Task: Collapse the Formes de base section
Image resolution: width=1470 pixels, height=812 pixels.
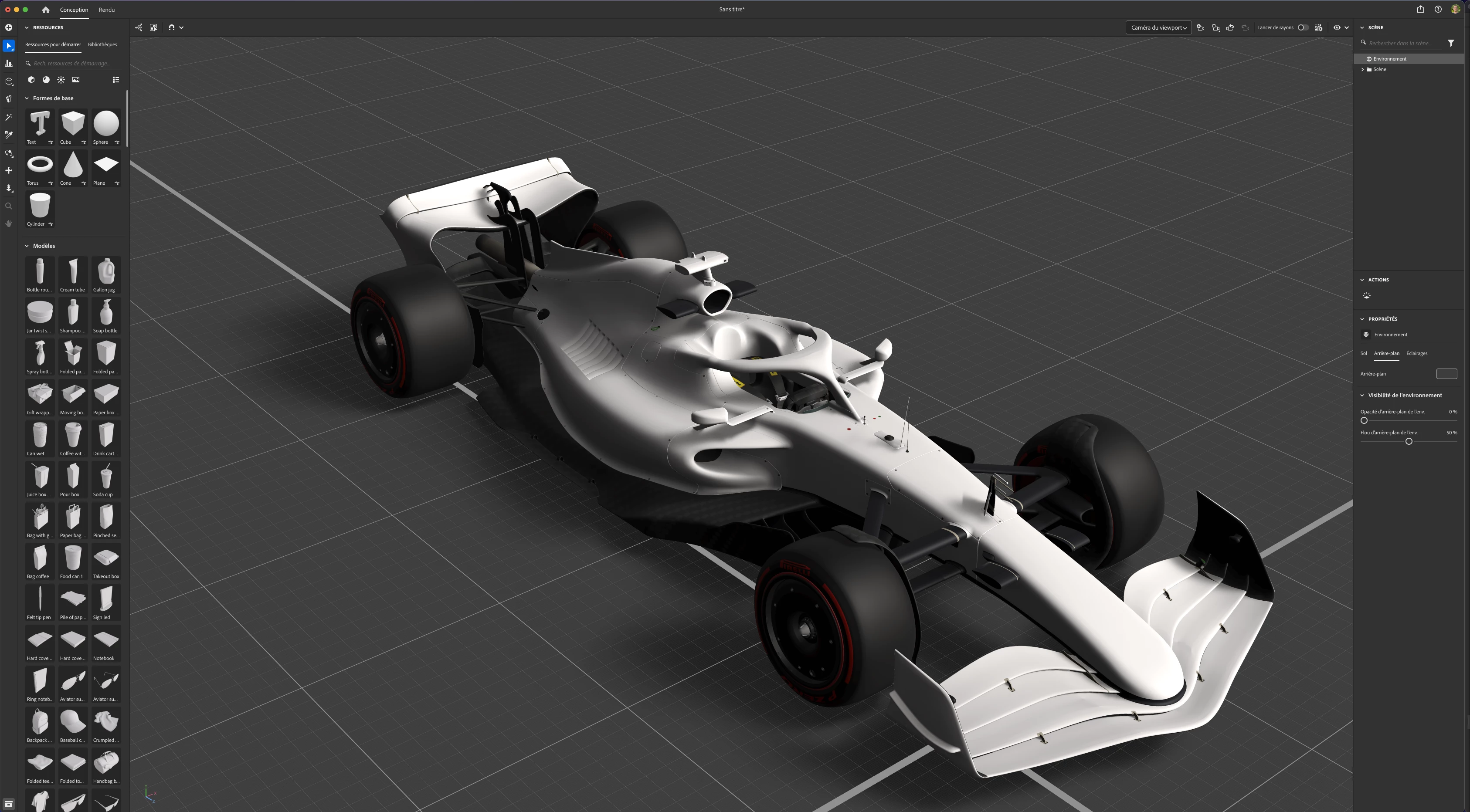Action: click(x=27, y=98)
